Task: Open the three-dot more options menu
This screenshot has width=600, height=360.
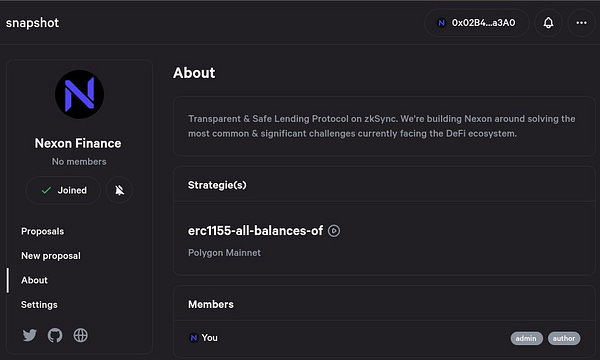Action: 582,23
